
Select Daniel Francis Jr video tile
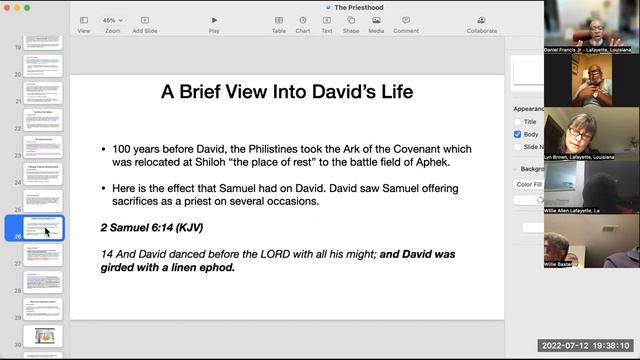tap(592, 27)
